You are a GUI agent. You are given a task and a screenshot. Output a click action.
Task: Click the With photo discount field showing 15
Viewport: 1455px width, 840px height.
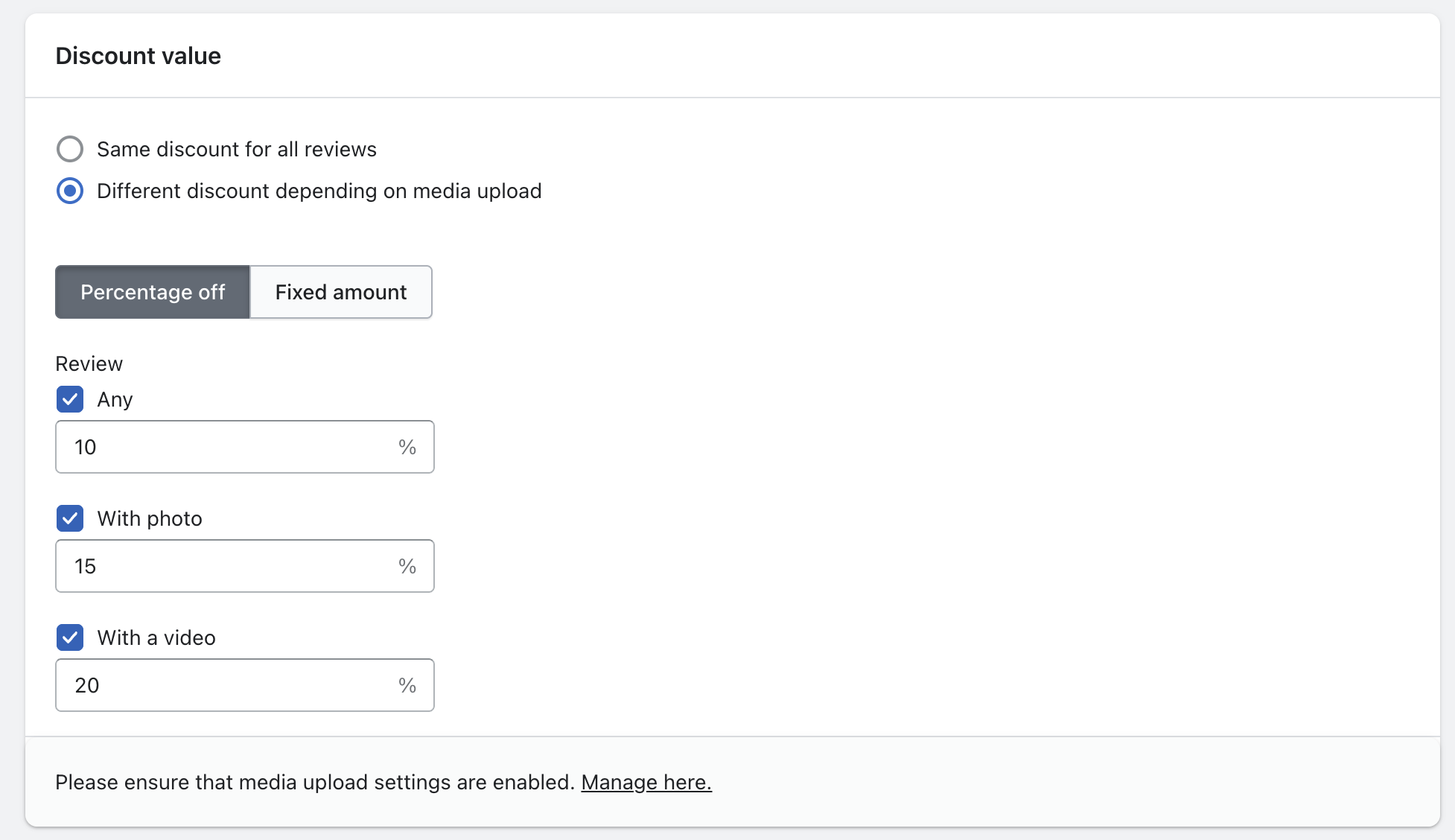[x=223, y=566]
